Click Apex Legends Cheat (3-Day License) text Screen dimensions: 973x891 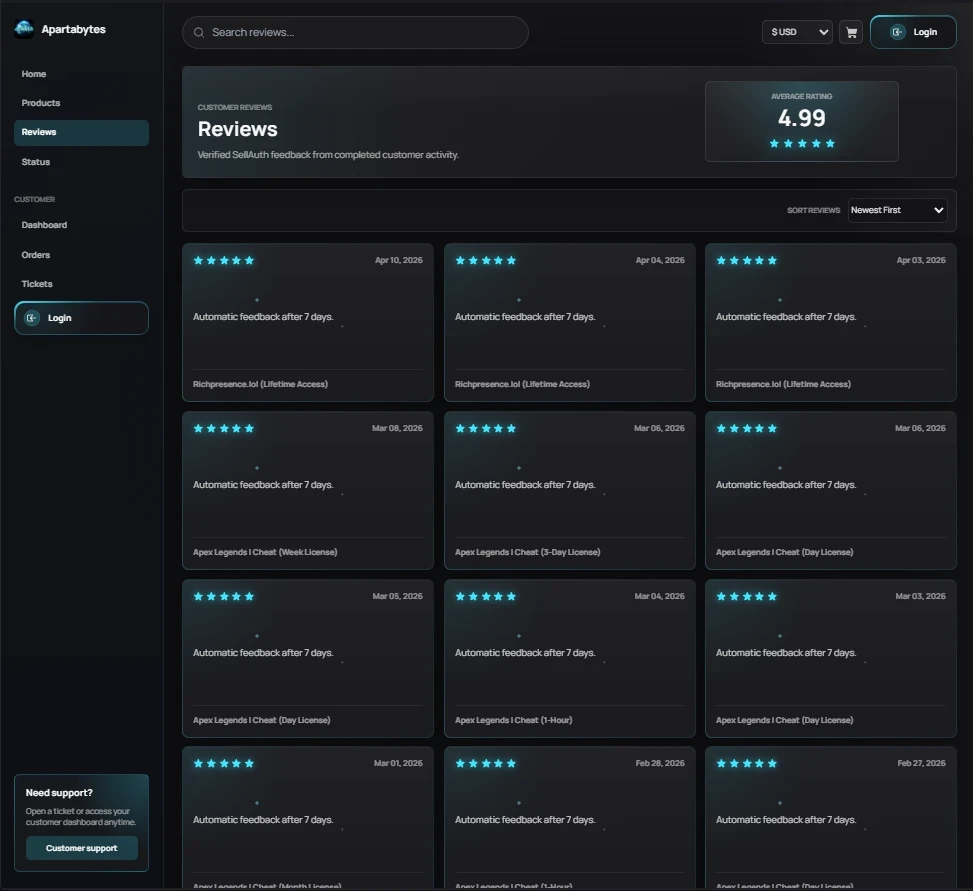[x=527, y=552]
